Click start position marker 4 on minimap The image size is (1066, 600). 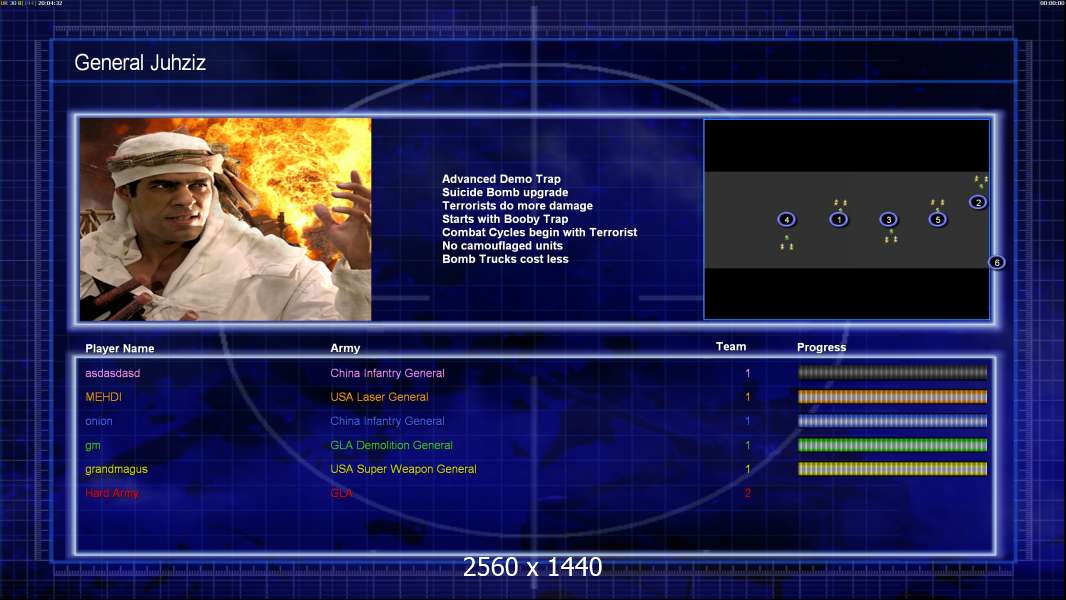pos(787,219)
